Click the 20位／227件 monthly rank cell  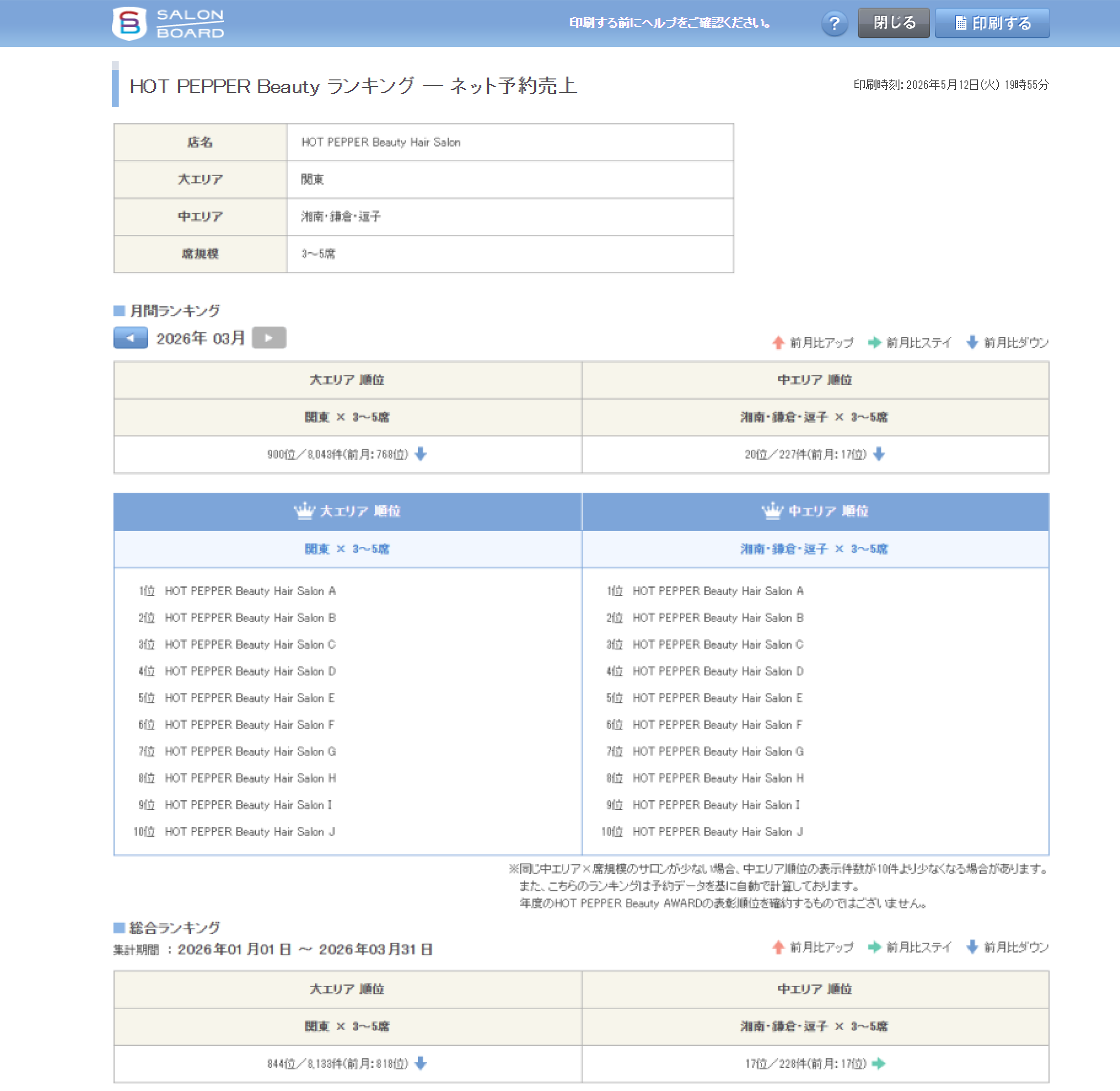[815, 455]
